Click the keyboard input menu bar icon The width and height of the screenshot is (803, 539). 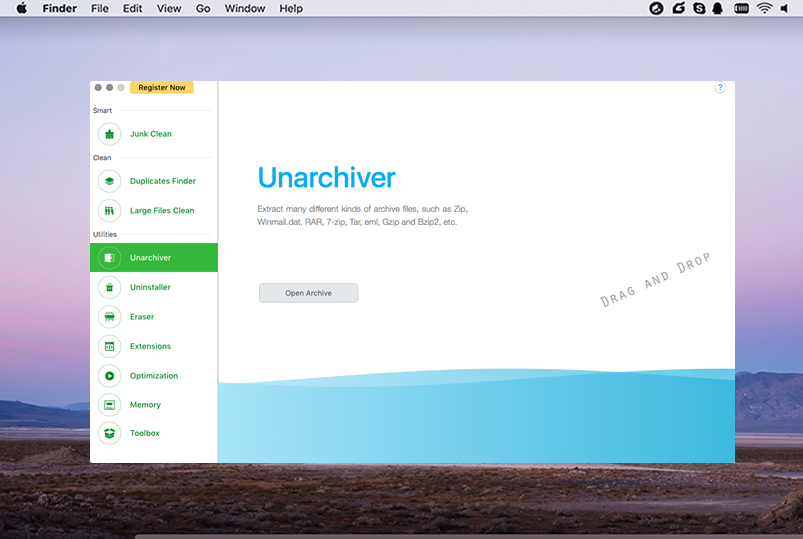pyautogui.click(x=741, y=8)
